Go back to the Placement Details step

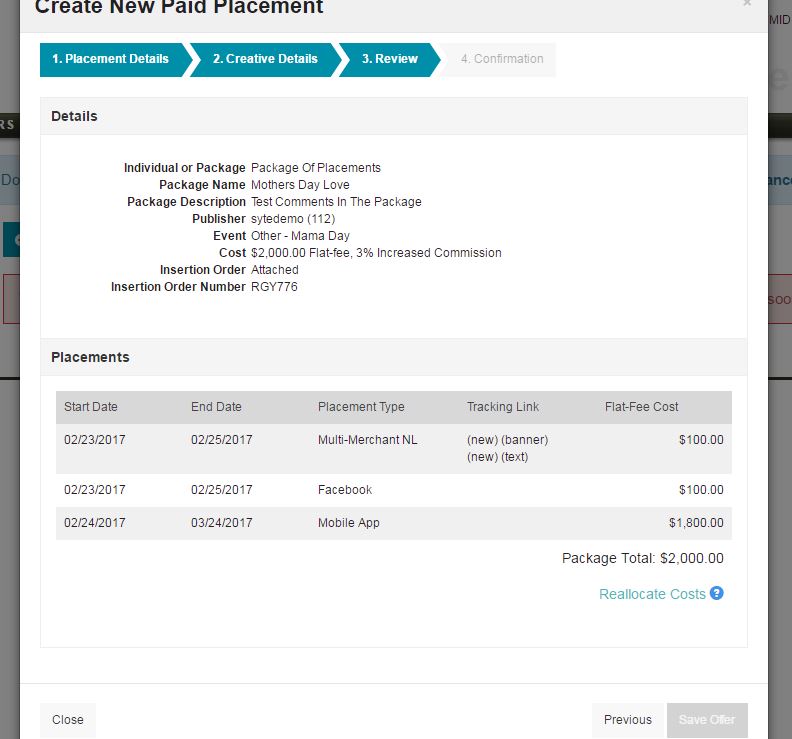111,59
